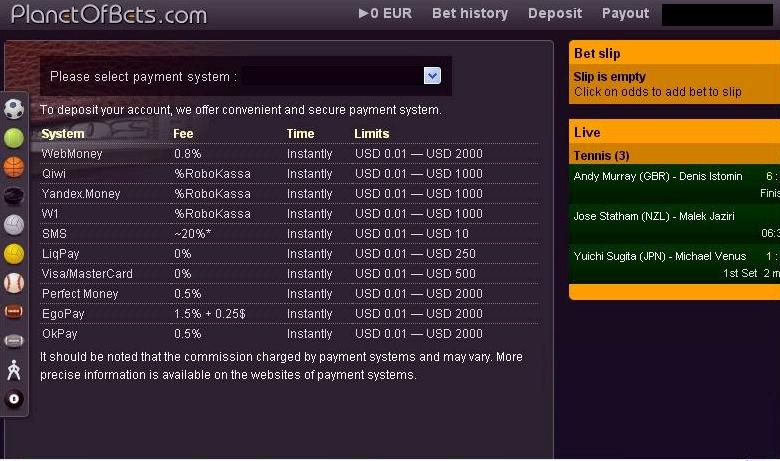The width and height of the screenshot is (780, 461).
Task: Select the WebMoney payment system row
Action: (x=289, y=154)
